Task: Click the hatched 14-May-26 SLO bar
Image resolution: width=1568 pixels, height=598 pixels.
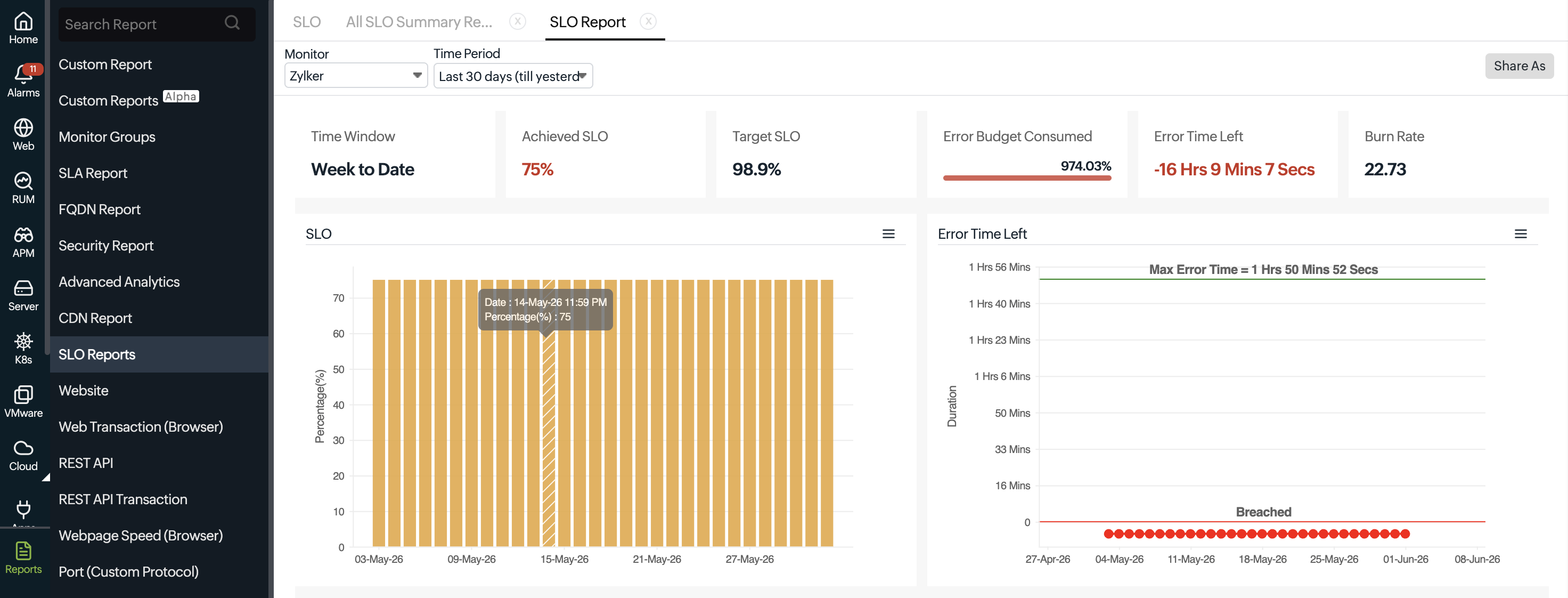Action: point(548,413)
